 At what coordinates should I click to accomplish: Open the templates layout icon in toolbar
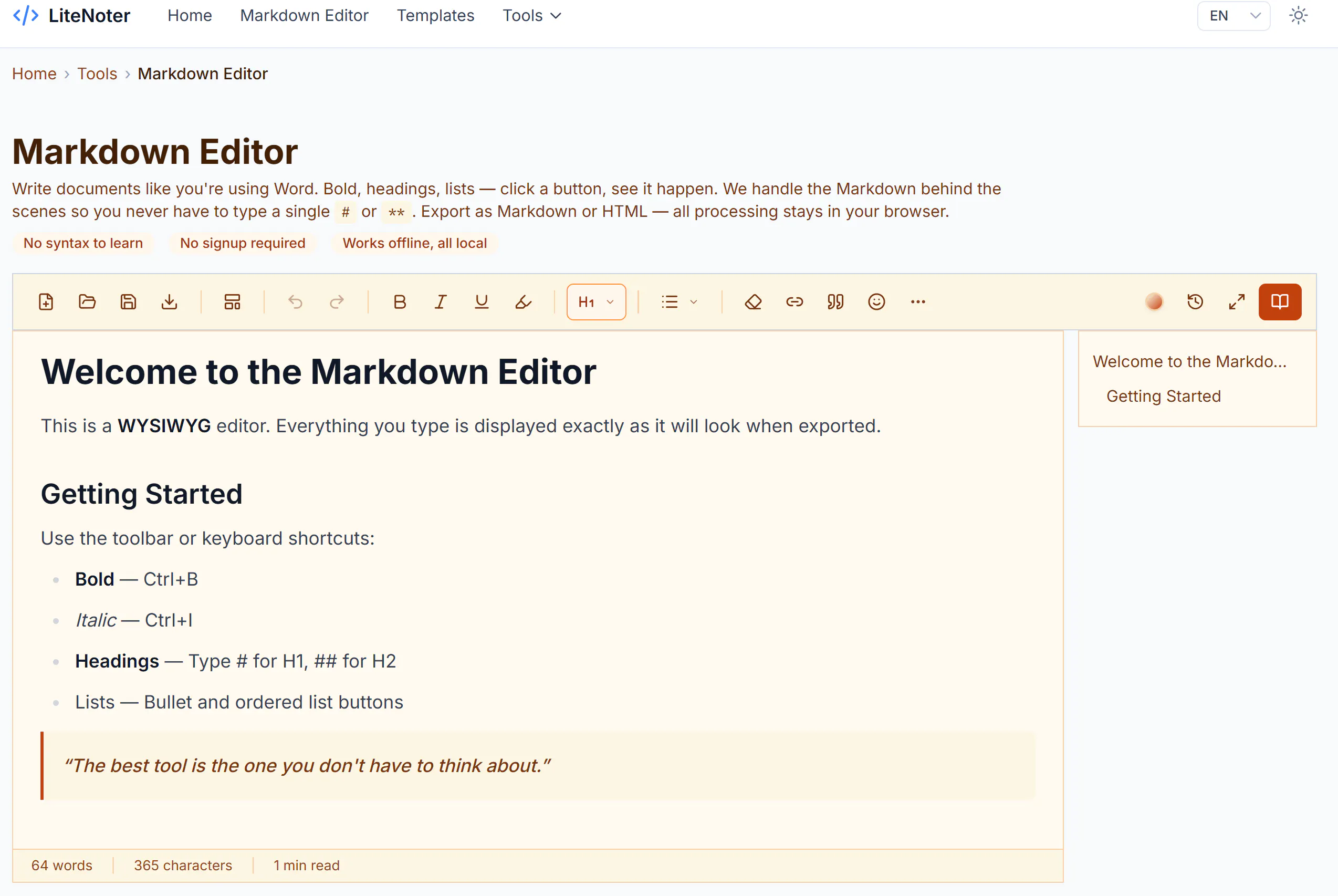click(232, 301)
